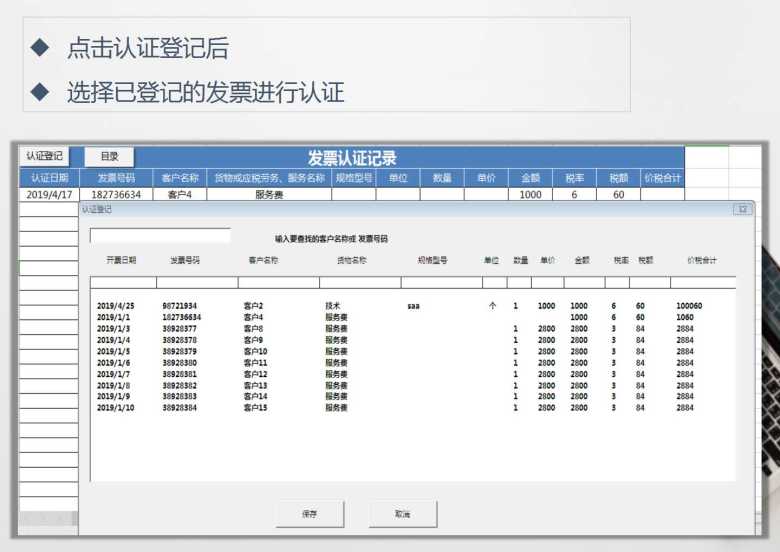Focus the customer name search input
The height and width of the screenshot is (552, 780).
point(160,236)
